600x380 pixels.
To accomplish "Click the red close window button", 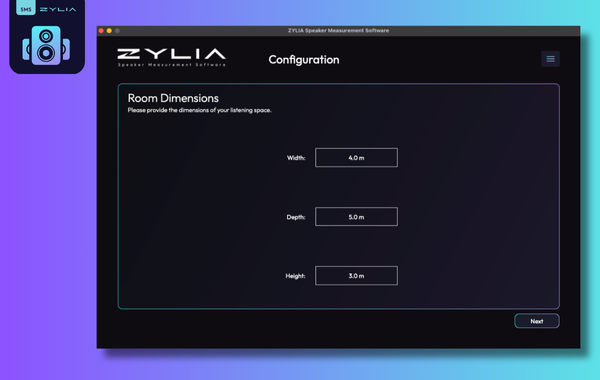I will point(101,31).
